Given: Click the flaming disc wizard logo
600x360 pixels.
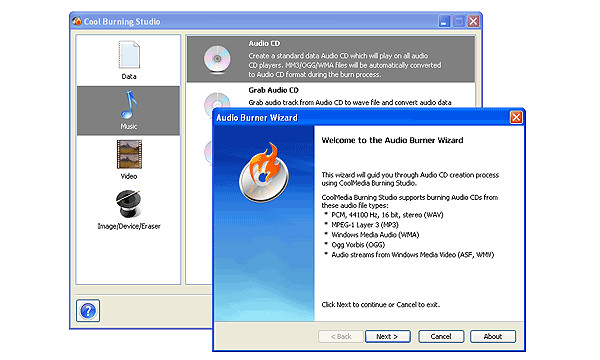Looking at the screenshot, I should 264,172.
